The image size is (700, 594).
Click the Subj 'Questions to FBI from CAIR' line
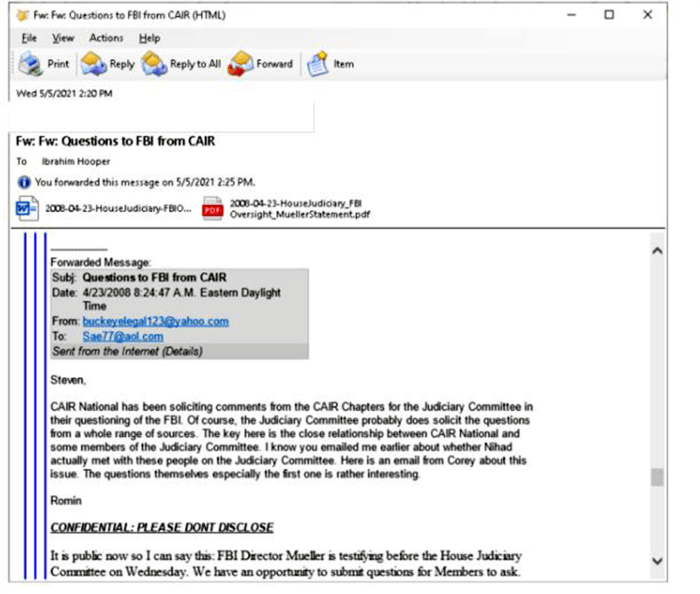(154, 278)
